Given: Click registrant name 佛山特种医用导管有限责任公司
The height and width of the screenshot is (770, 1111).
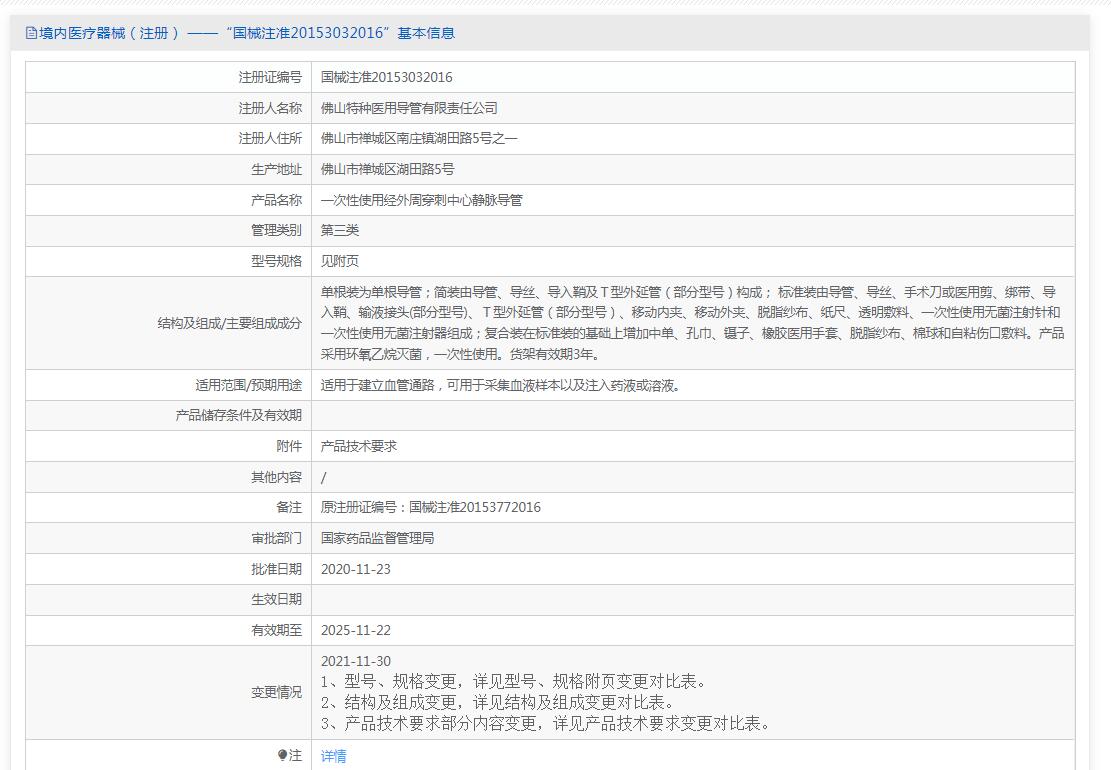Looking at the screenshot, I should (x=409, y=108).
